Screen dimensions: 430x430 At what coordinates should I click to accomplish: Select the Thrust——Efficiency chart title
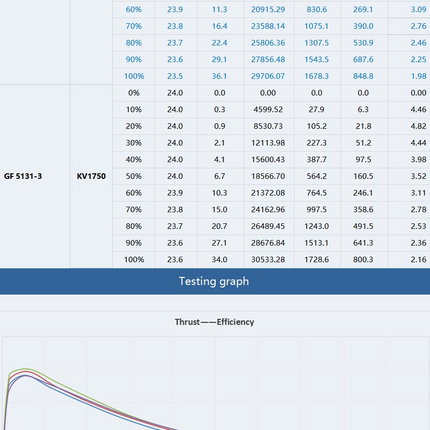[x=214, y=322]
